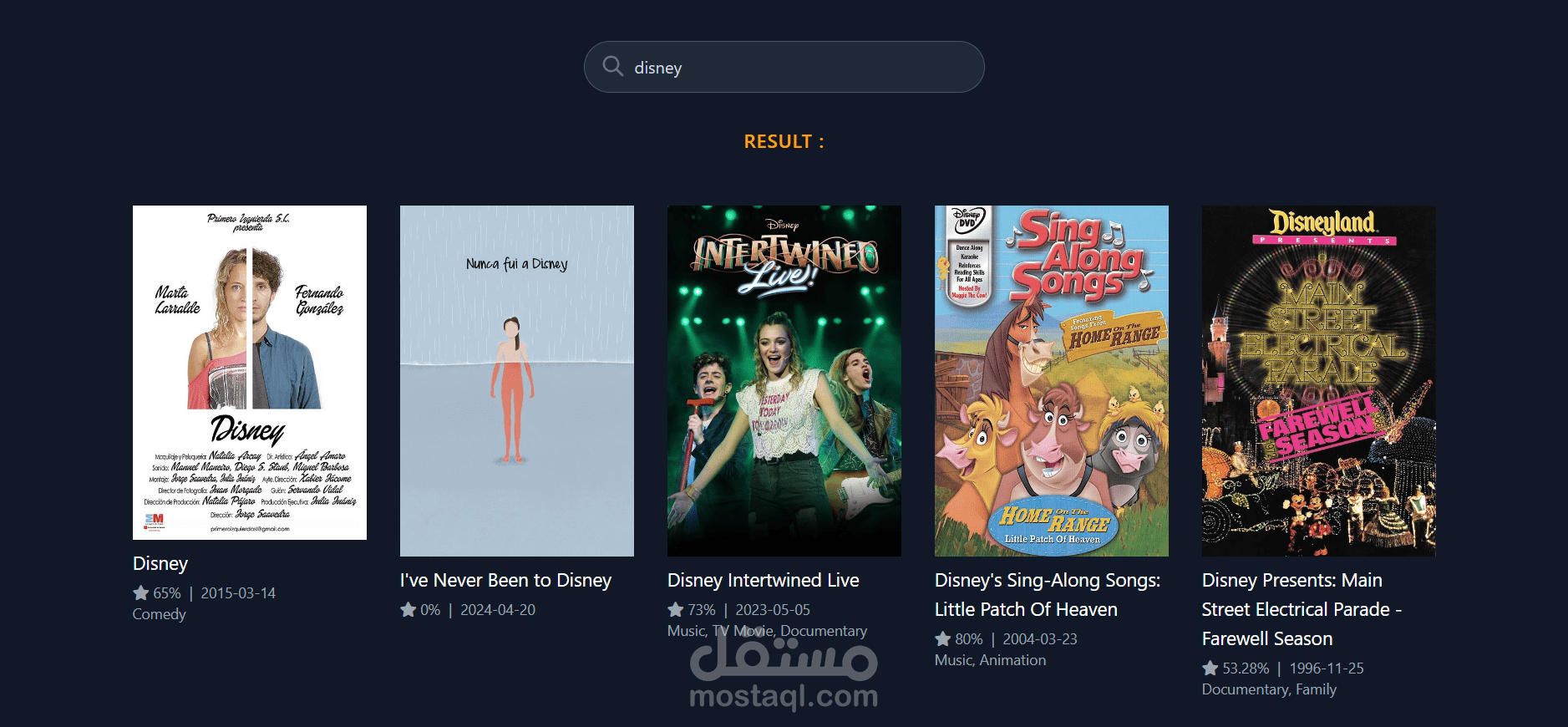
Task: Open the Intertwined Live poster
Action: tap(784, 381)
